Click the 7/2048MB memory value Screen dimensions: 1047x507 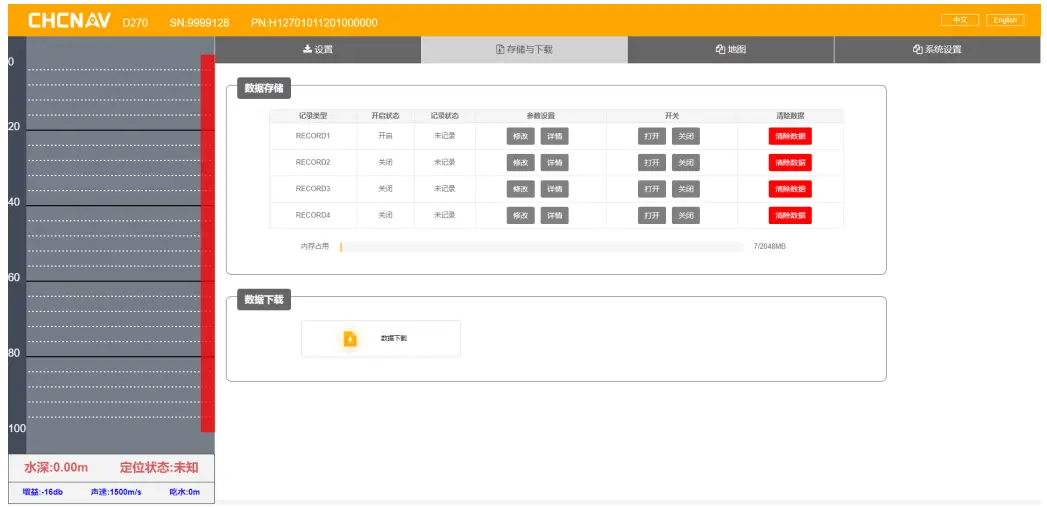pos(769,247)
